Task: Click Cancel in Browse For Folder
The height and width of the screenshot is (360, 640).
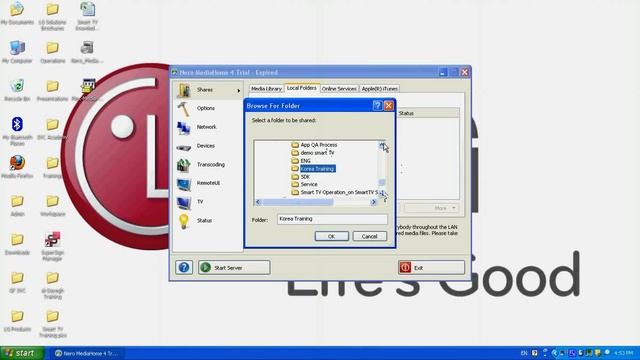Action: pos(369,236)
